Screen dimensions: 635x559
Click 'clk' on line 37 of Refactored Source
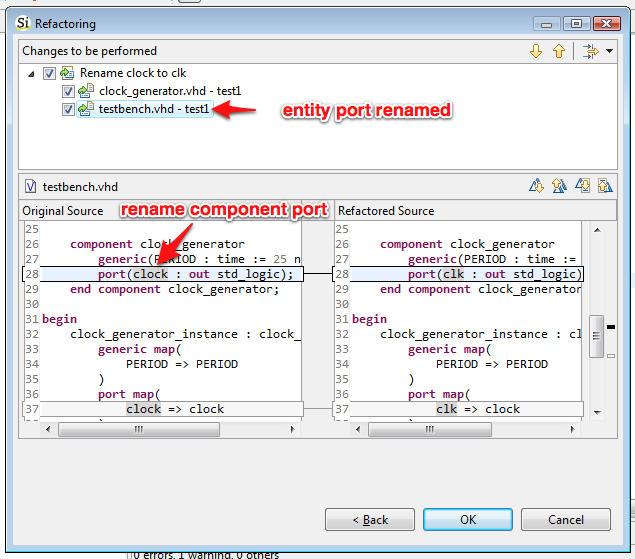click(x=446, y=409)
